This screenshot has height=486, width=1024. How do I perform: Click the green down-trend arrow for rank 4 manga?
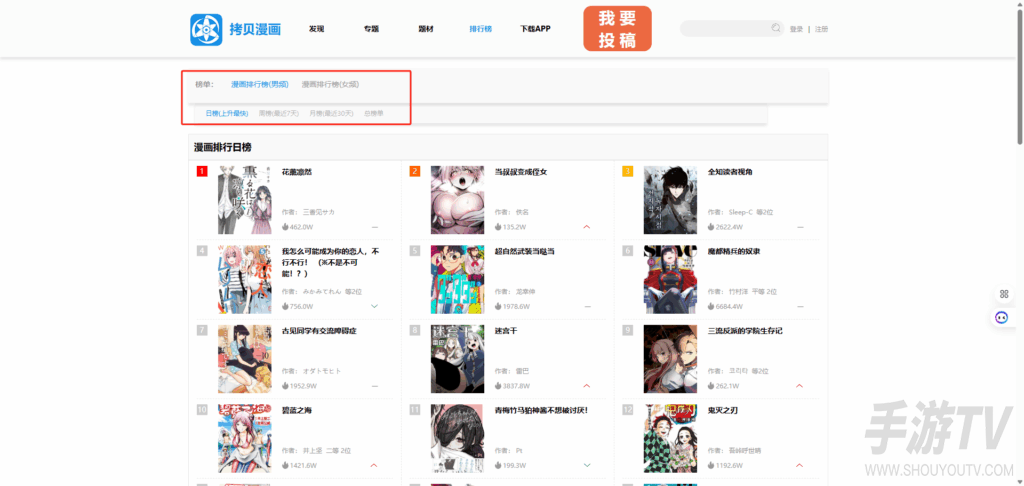(374, 306)
